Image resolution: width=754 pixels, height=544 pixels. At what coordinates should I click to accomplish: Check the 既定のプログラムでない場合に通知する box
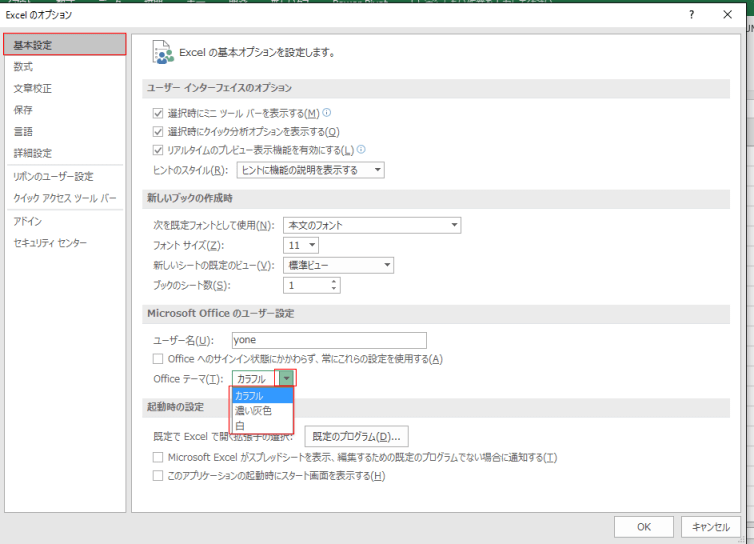point(158,457)
